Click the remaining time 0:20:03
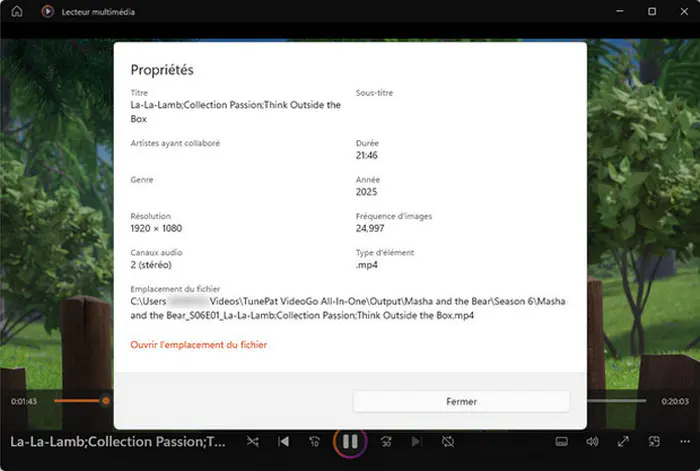 tap(675, 401)
